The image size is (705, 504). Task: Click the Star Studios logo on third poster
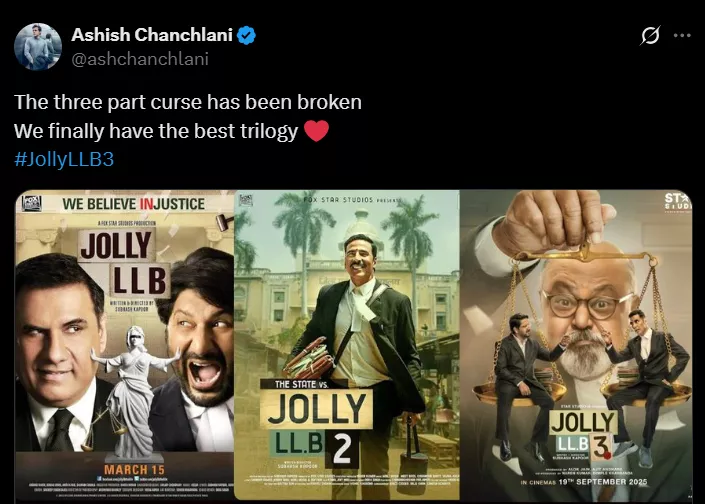(678, 201)
